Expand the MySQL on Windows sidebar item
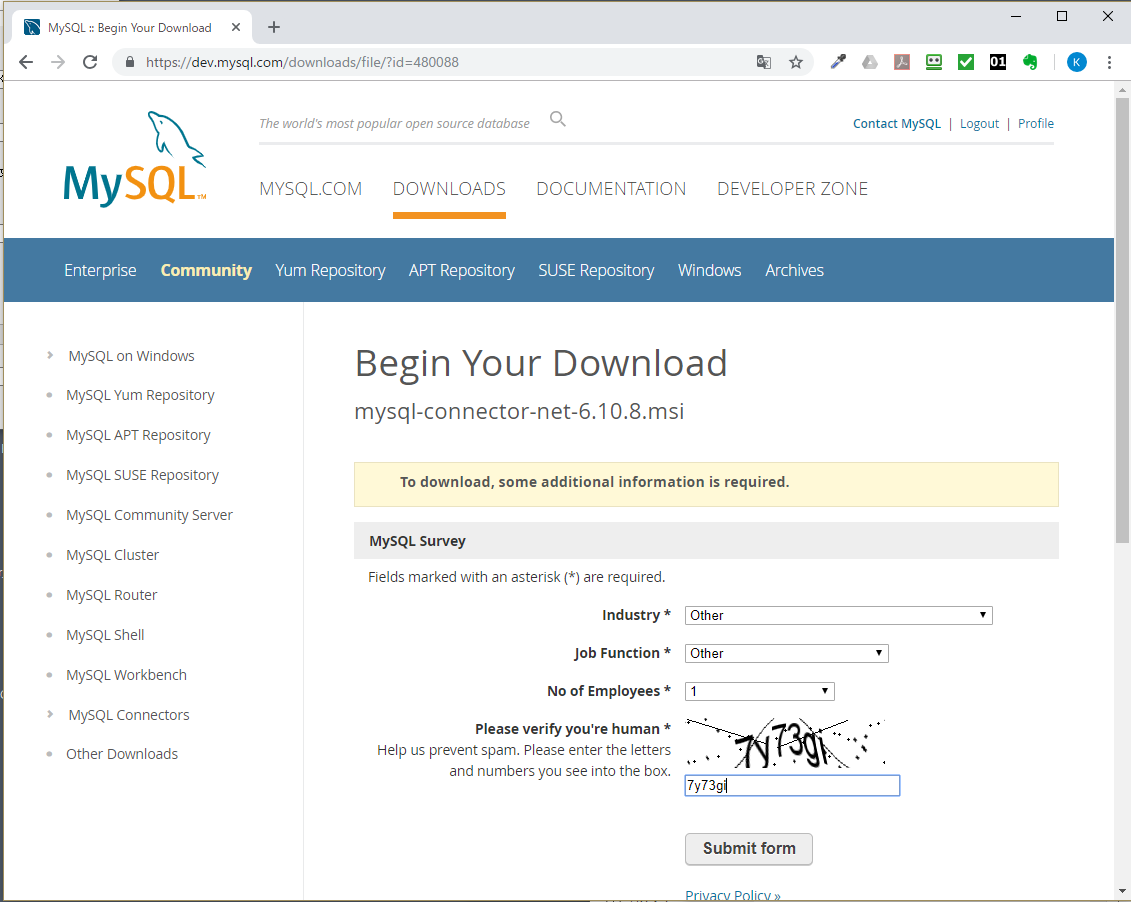The image size is (1131, 902). 131,356
